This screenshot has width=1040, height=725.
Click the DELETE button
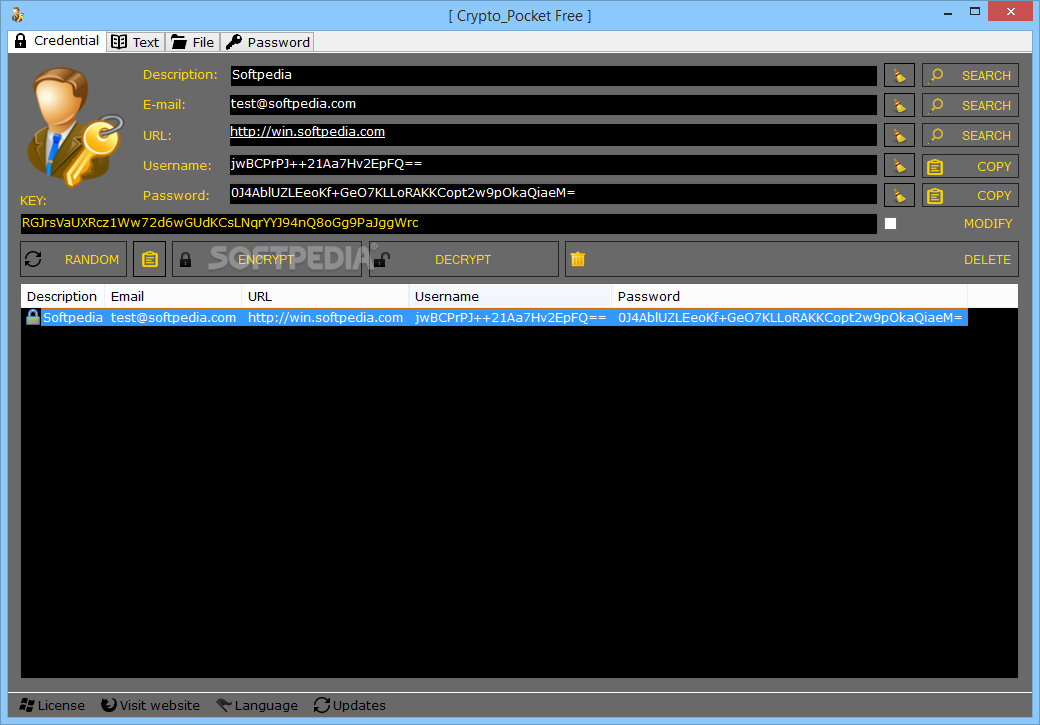click(x=791, y=259)
